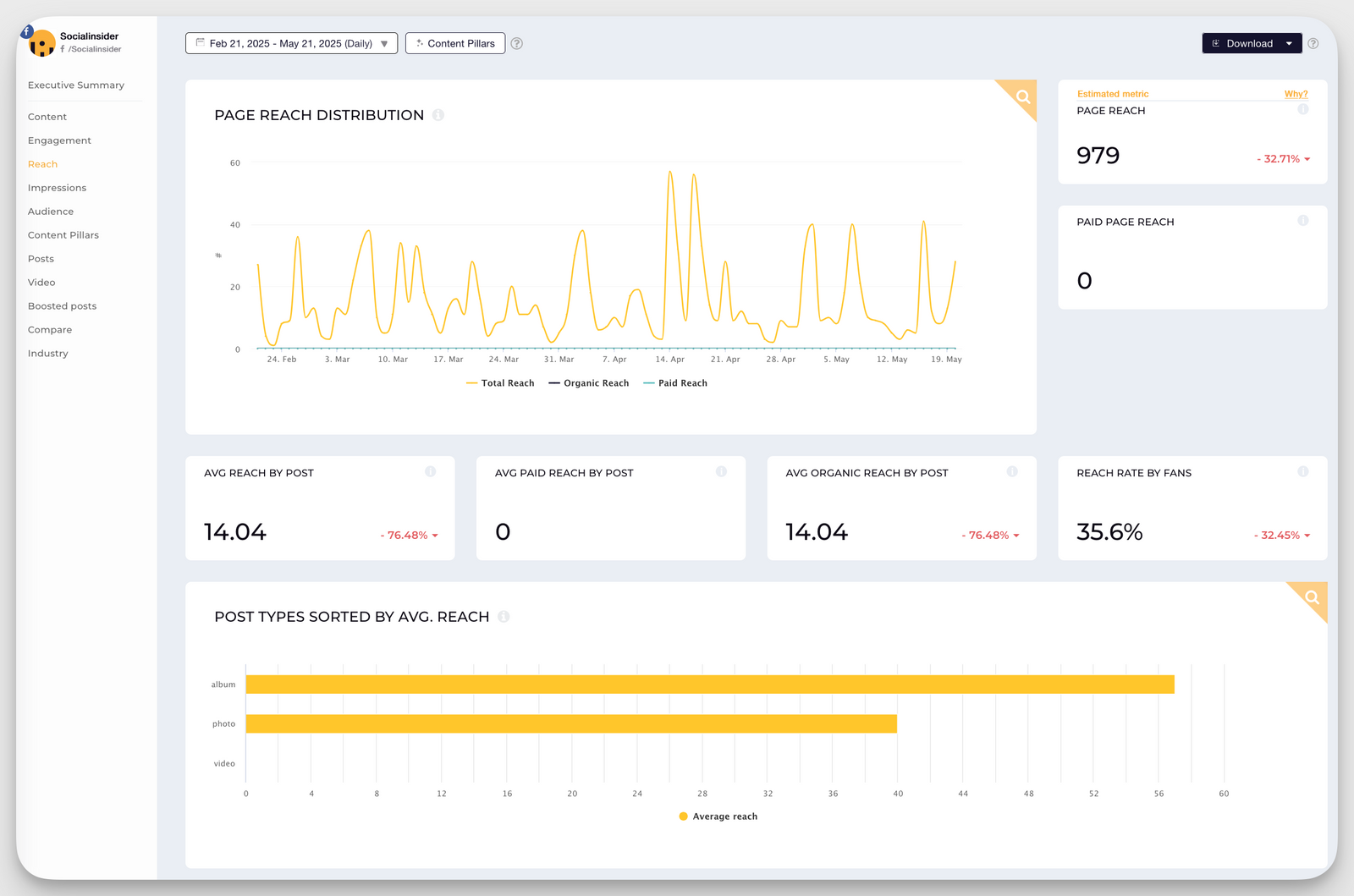Click the info icon next to Page Reach Distribution
Image resolution: width=1354 pixels, height=896 pixels.
pos(438,115)
